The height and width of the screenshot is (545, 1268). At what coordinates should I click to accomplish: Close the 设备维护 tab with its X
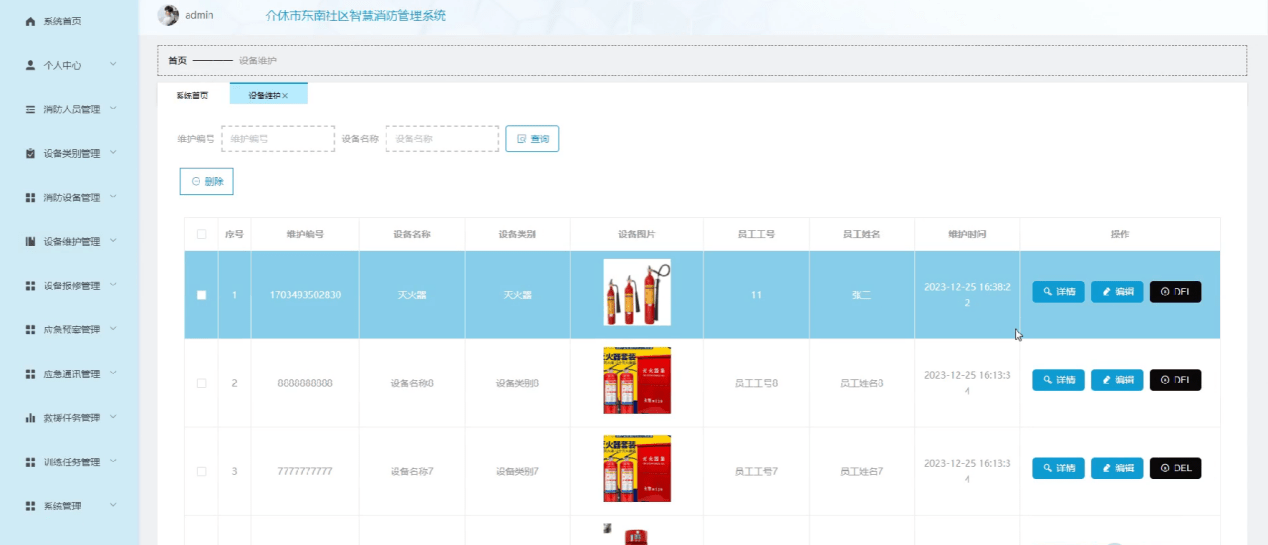(x=285, y=96)
